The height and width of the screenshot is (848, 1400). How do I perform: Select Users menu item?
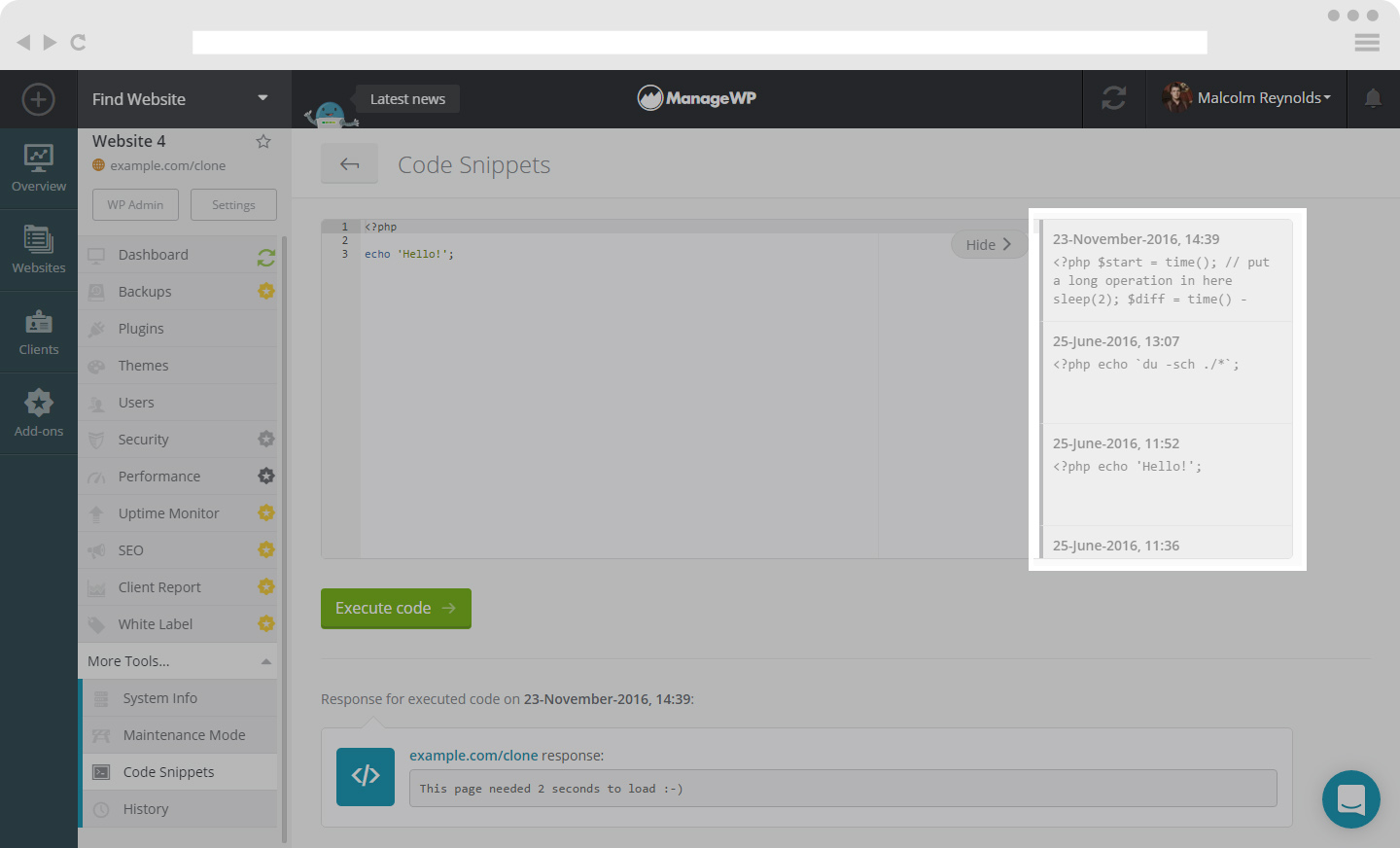pyautogui.click(x=178, y=403)
